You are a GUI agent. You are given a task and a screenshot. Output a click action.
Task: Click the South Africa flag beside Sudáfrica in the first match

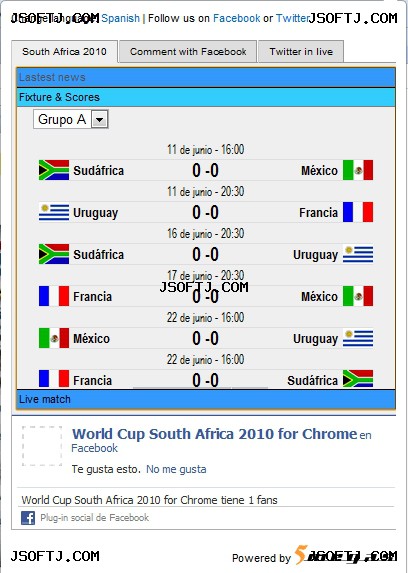pos(54,170)
